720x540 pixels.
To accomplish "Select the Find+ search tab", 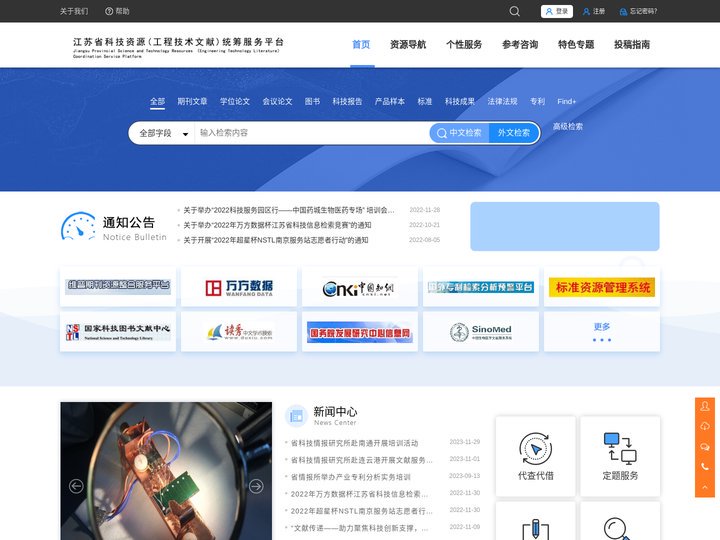I will [567, 101].
